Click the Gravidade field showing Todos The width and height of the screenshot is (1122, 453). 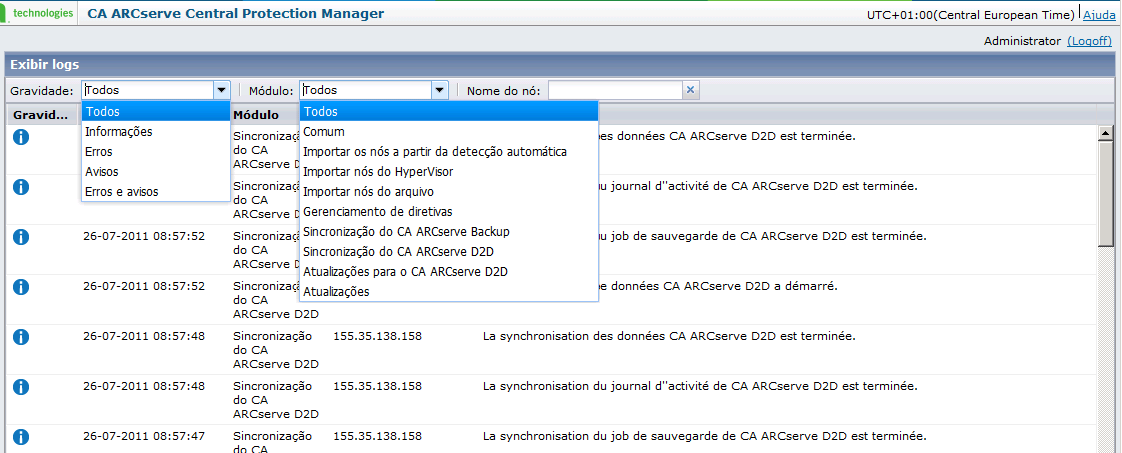click(147, 90)
